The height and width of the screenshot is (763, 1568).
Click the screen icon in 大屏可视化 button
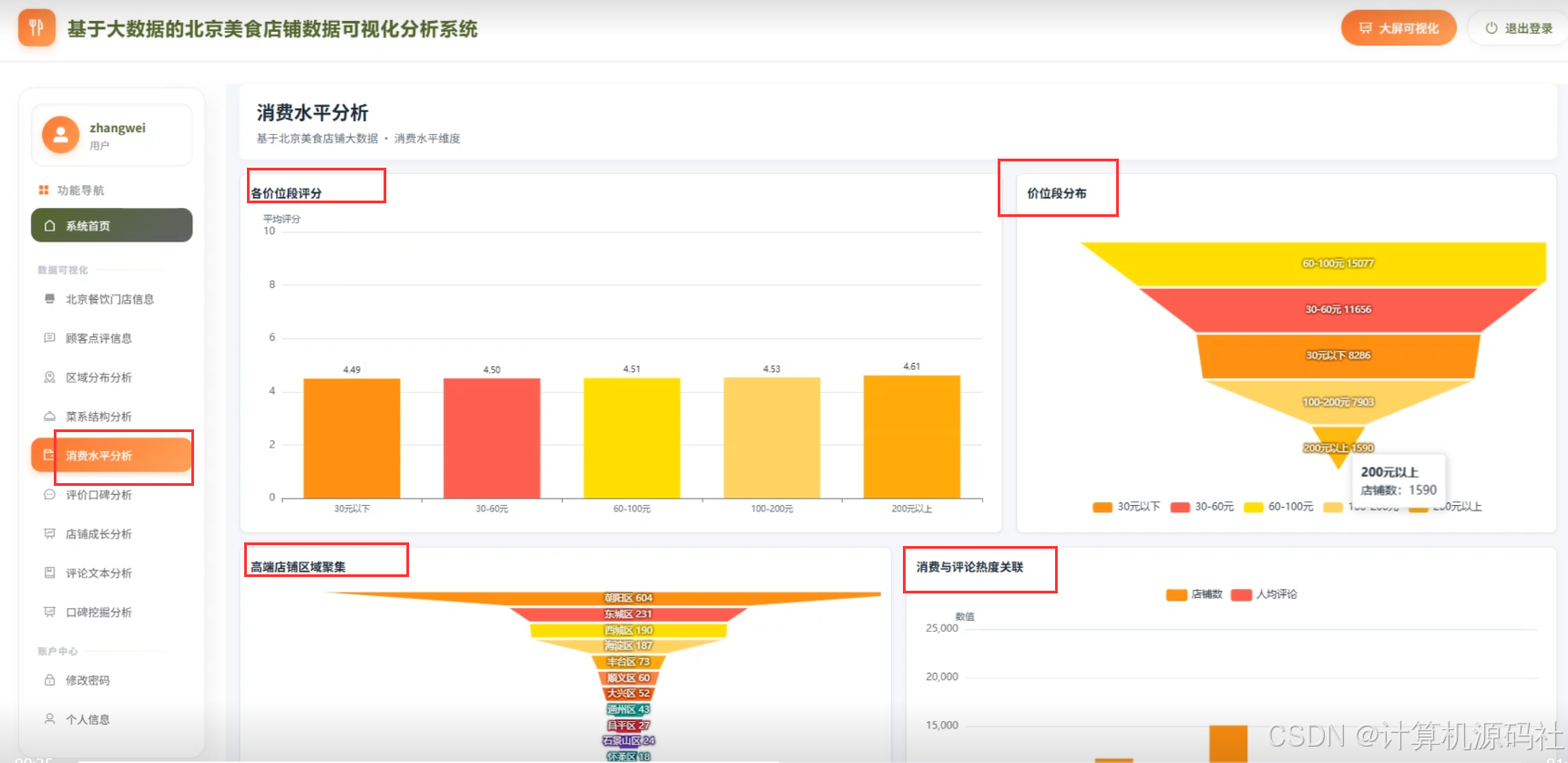(x=1365, y=28)
